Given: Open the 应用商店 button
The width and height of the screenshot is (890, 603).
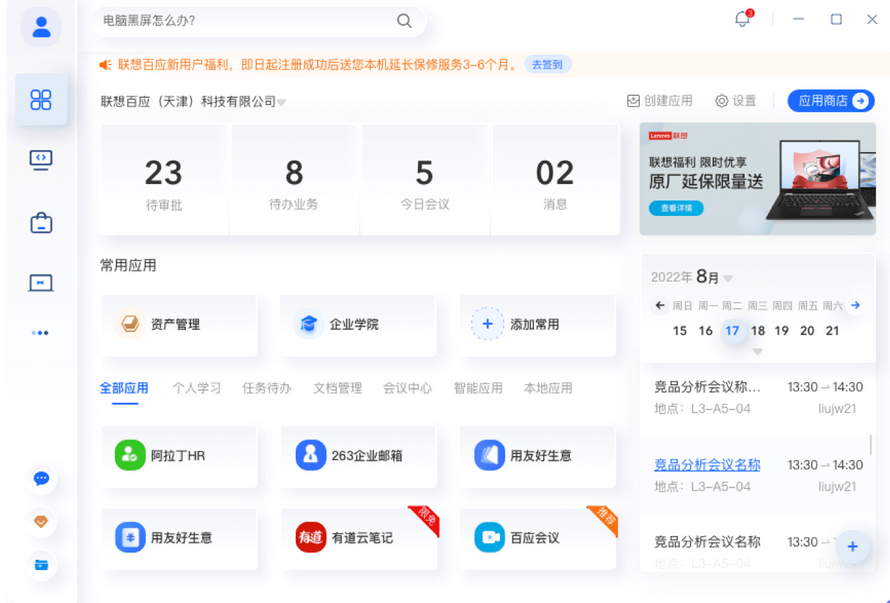Looking at the screenshot, I should 831,101.
